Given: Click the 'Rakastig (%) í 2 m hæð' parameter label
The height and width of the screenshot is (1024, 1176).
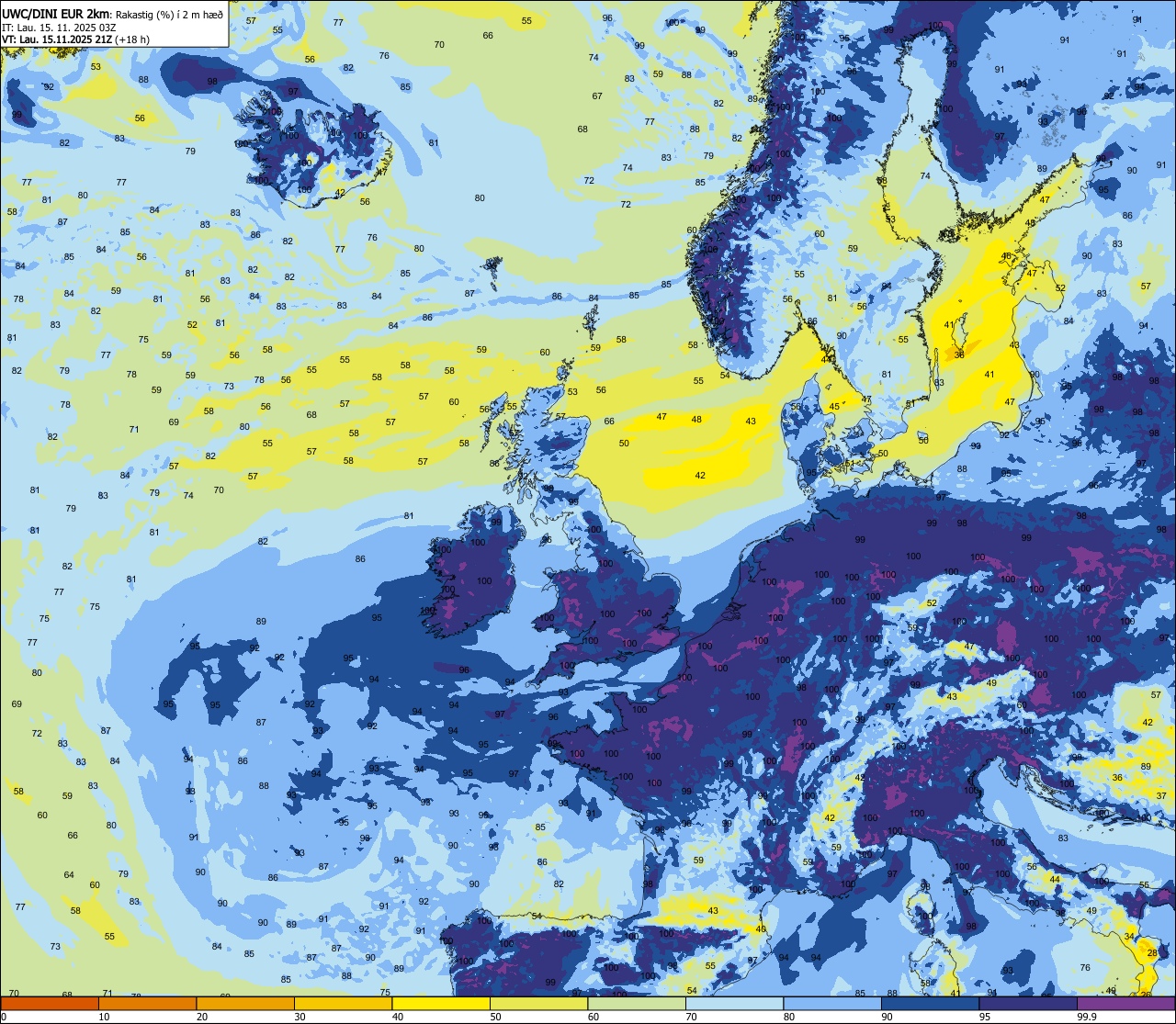Looking at the screenshot, I should coord(168,14).
